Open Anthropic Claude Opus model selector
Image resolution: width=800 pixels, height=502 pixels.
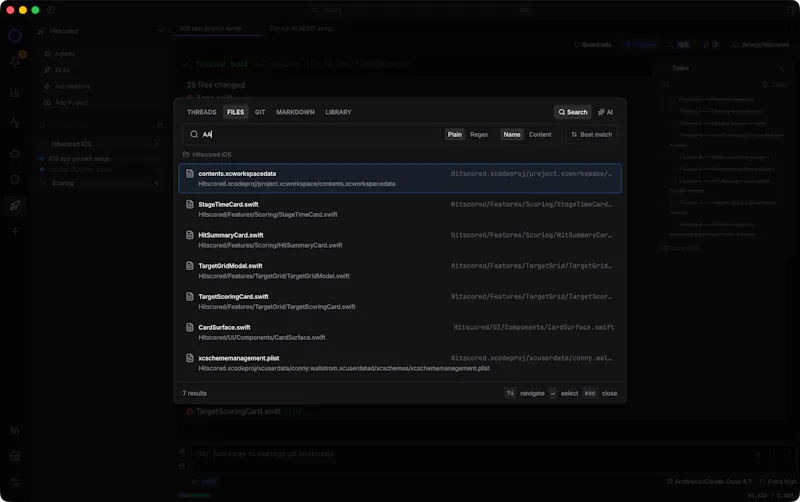709,482
